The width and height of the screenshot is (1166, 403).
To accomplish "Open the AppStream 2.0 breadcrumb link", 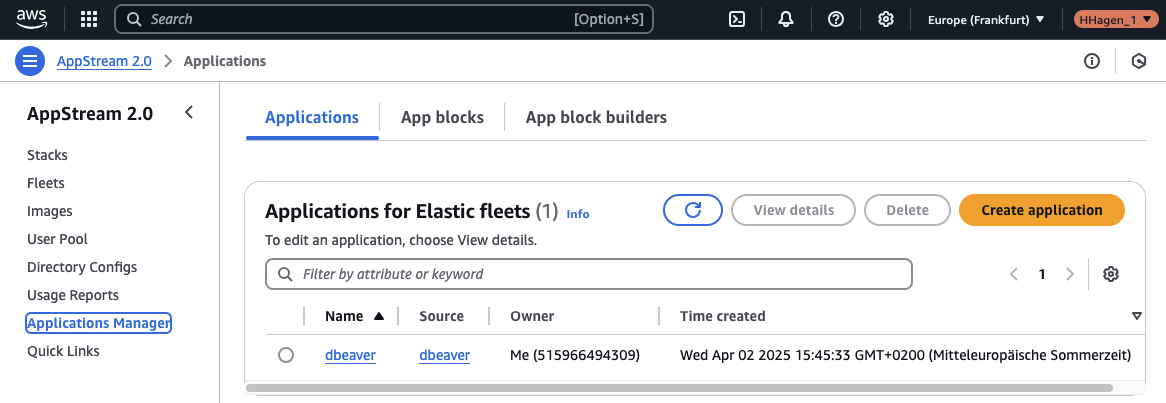I will [x=104, y=61].
